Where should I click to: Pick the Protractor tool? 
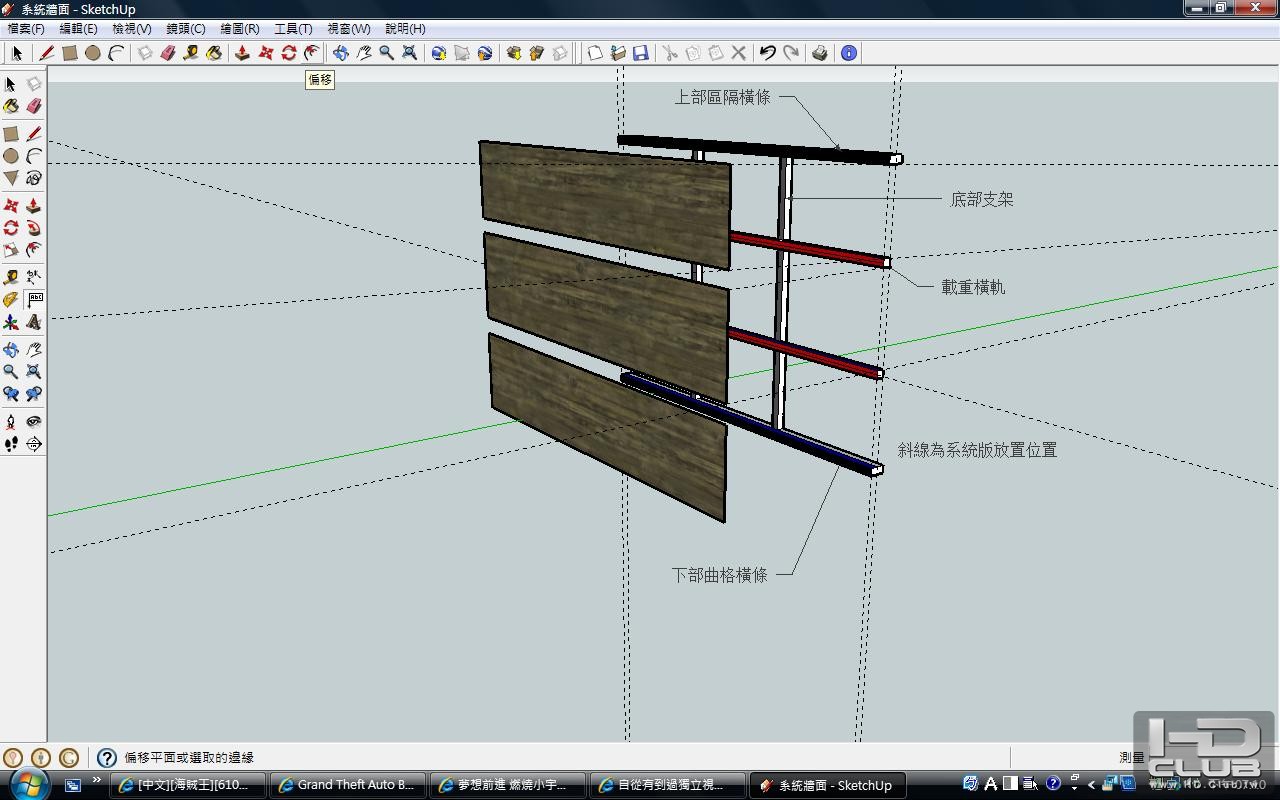coord(11,300)
